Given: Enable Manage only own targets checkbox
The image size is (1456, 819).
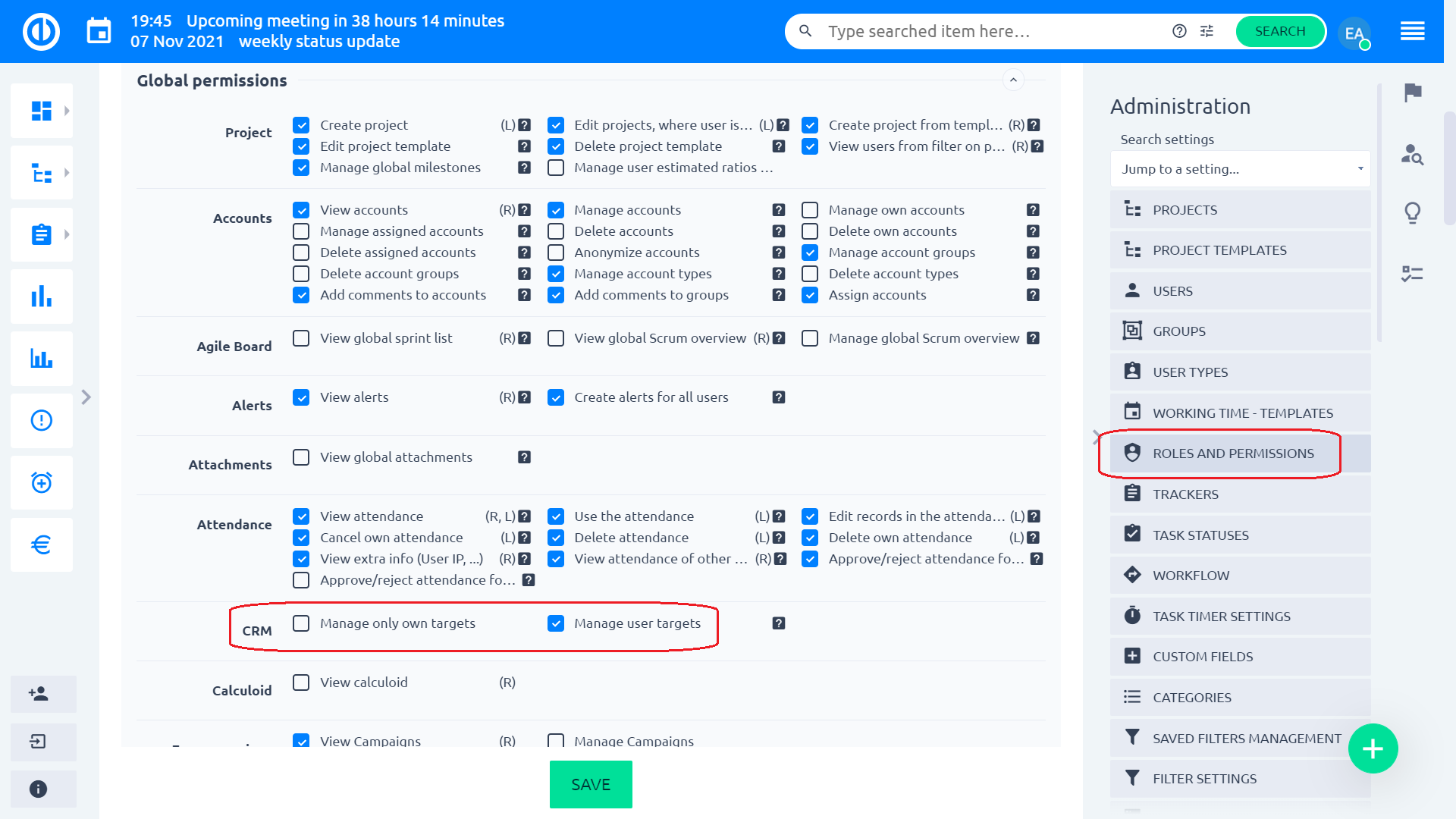Looking at the screenshot, I should 301,623.
